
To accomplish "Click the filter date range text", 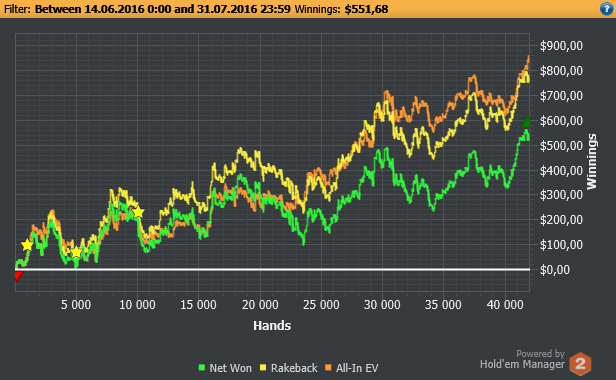I will pos(163,9).
